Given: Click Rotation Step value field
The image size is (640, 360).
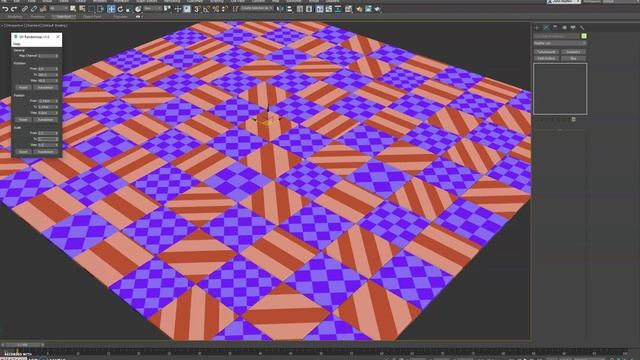Looking at the screenshot, I should [x=48, y=81].
